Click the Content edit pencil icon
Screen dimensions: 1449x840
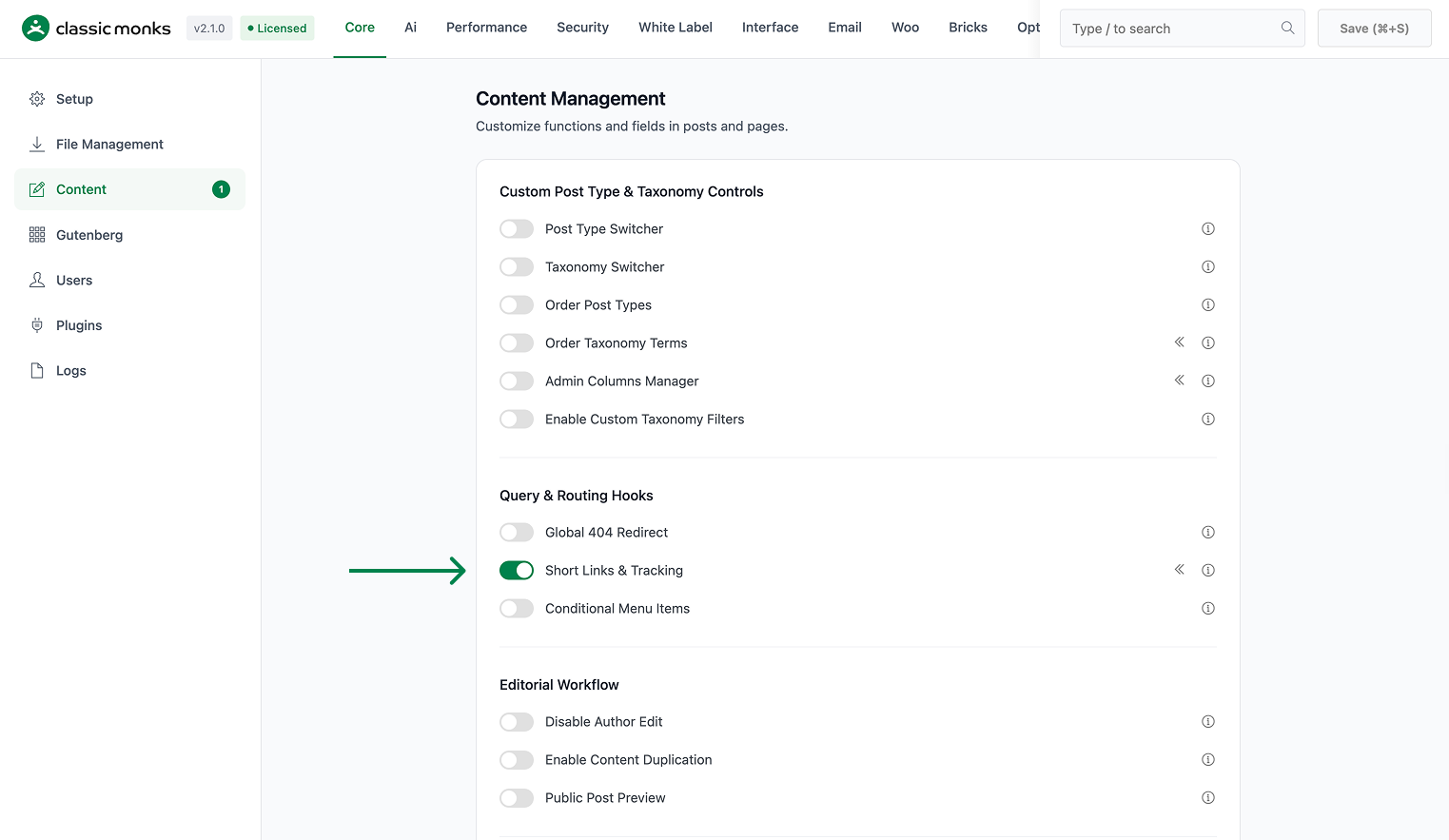point(37,189)
